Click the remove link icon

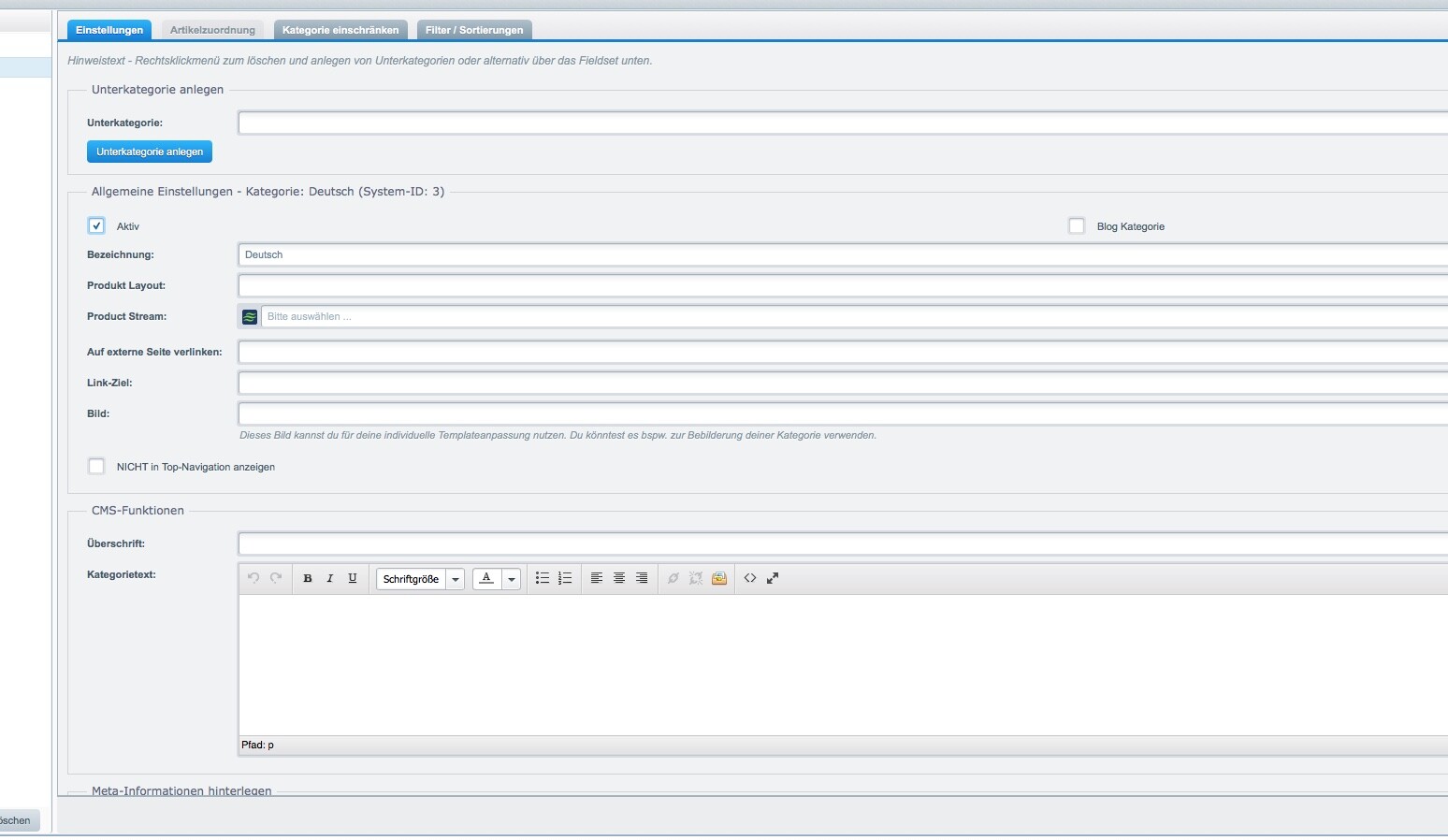tap(696, 578)
